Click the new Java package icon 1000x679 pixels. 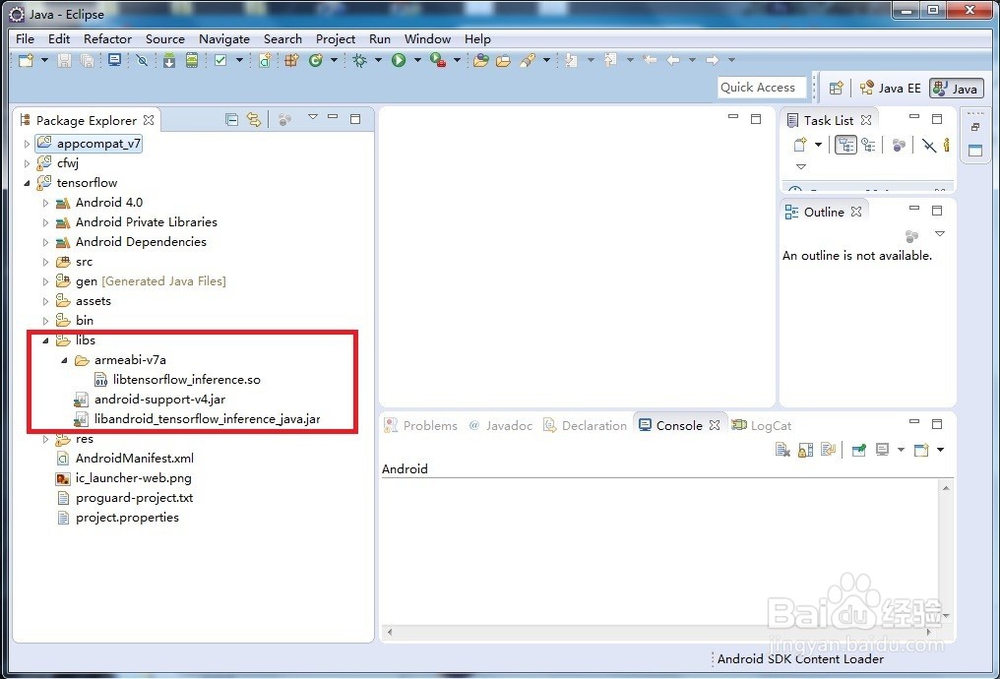pyautogui.click(x=291, y=61)
